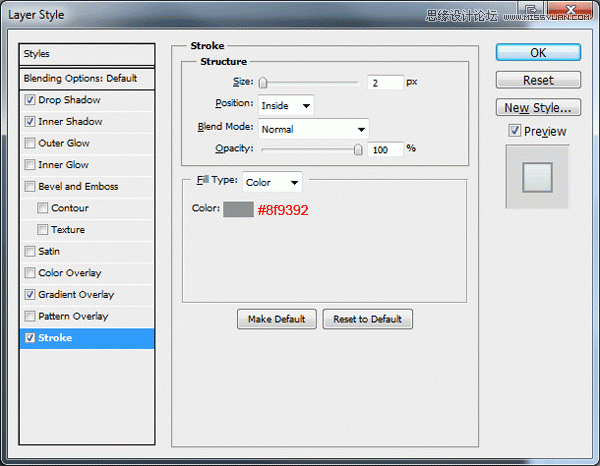Toggle the Preview checkbox
This screenshot has height=466, width=600.
(515, 131)
